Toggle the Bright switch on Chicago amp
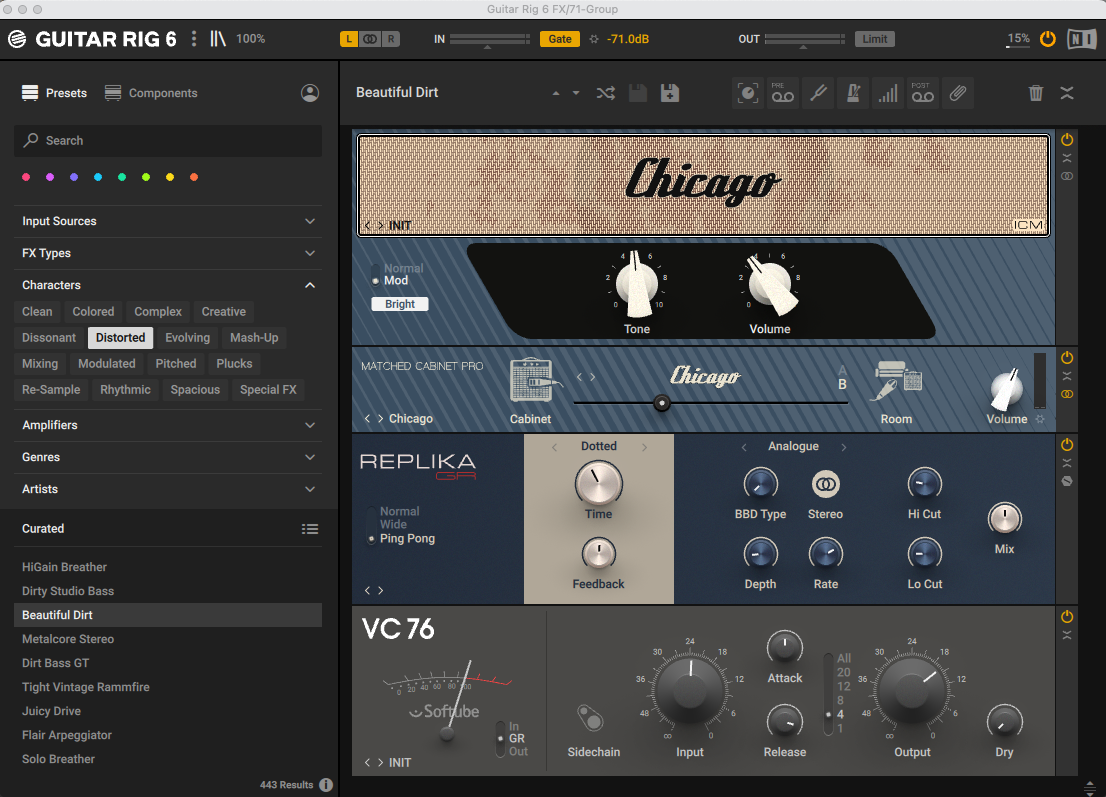The height and width of the screenshot is (797, 1106). pos(400,304)
